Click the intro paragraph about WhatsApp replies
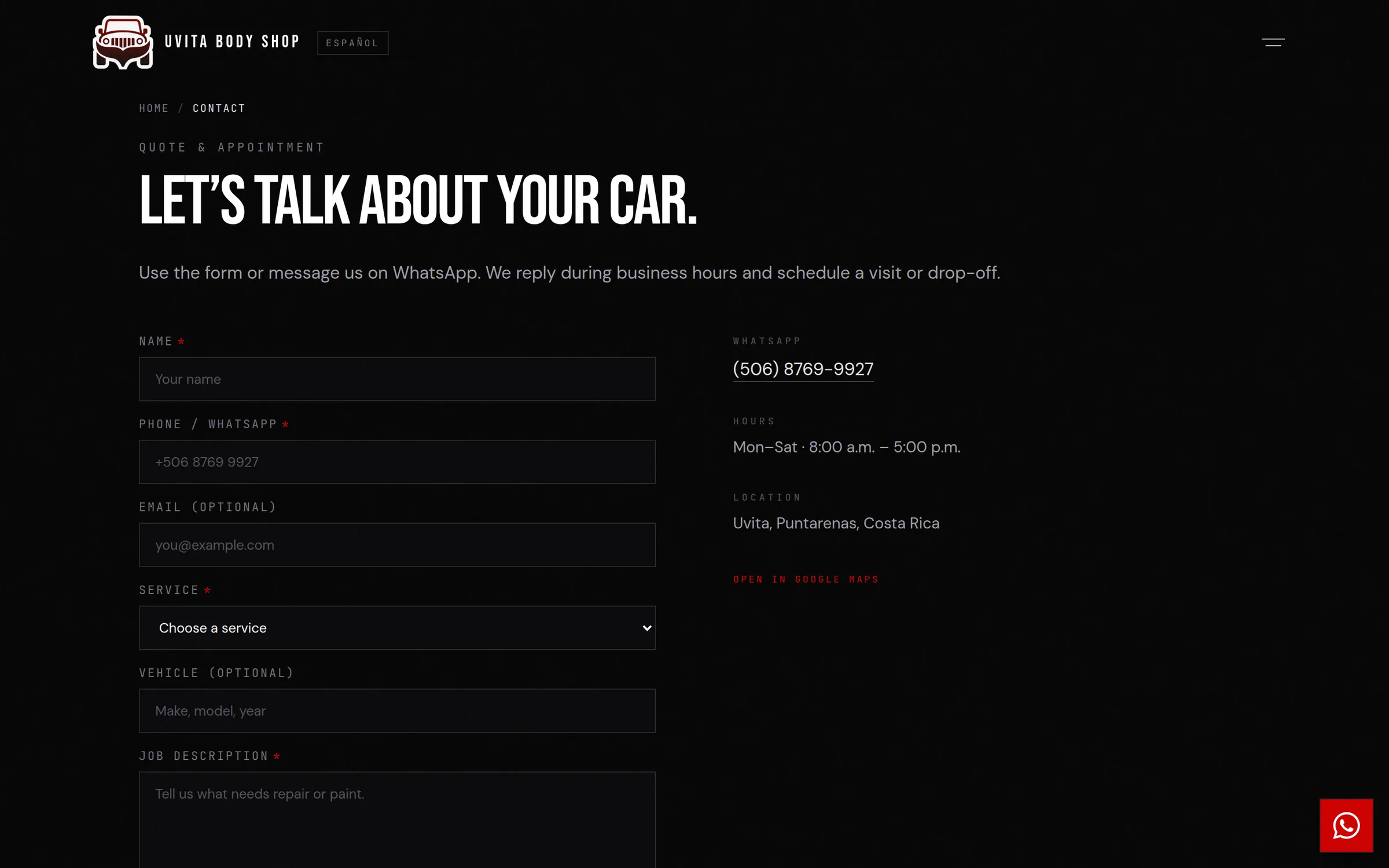 point(569,273)
